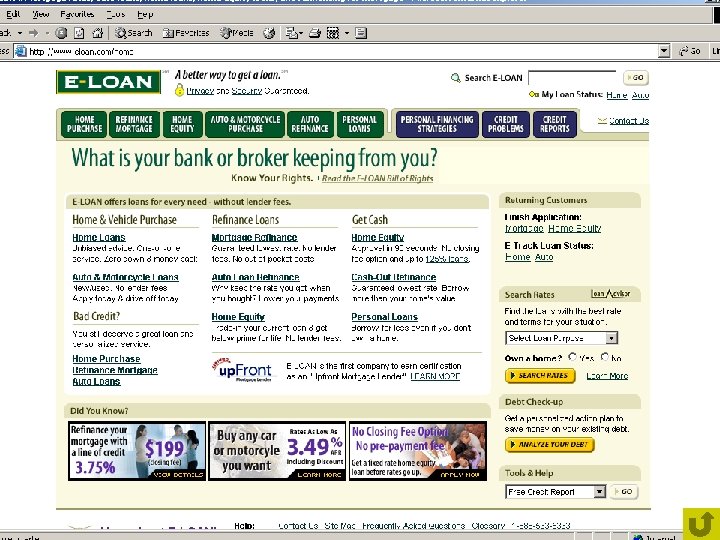Image resolution: width=720 pixels, height=540 pixels.
Task: Click the magnifier icon next to Search E-LOAN
Action: click(456, 78)
